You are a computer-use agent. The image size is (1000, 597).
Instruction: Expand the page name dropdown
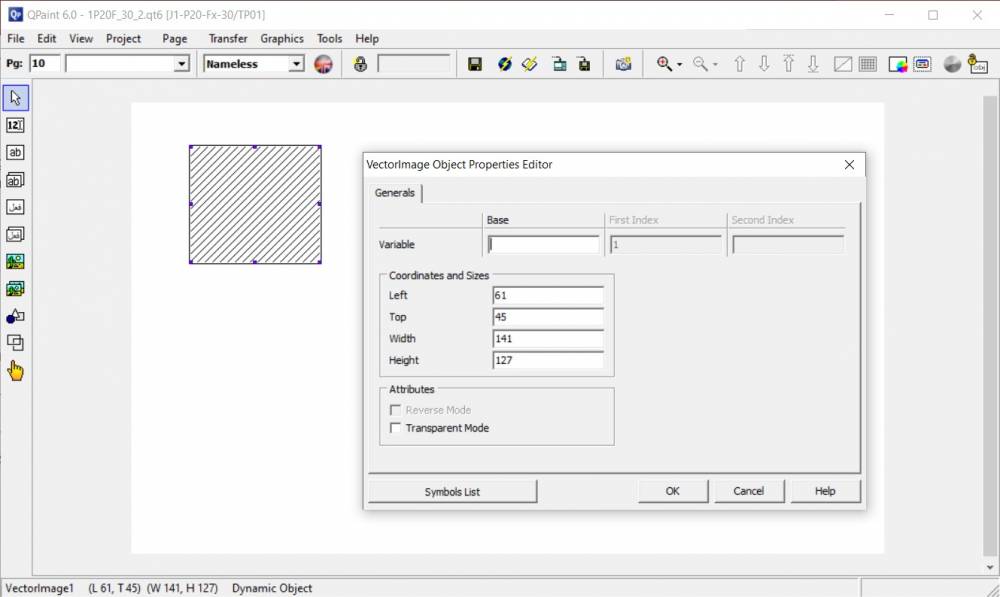point(181,64)
